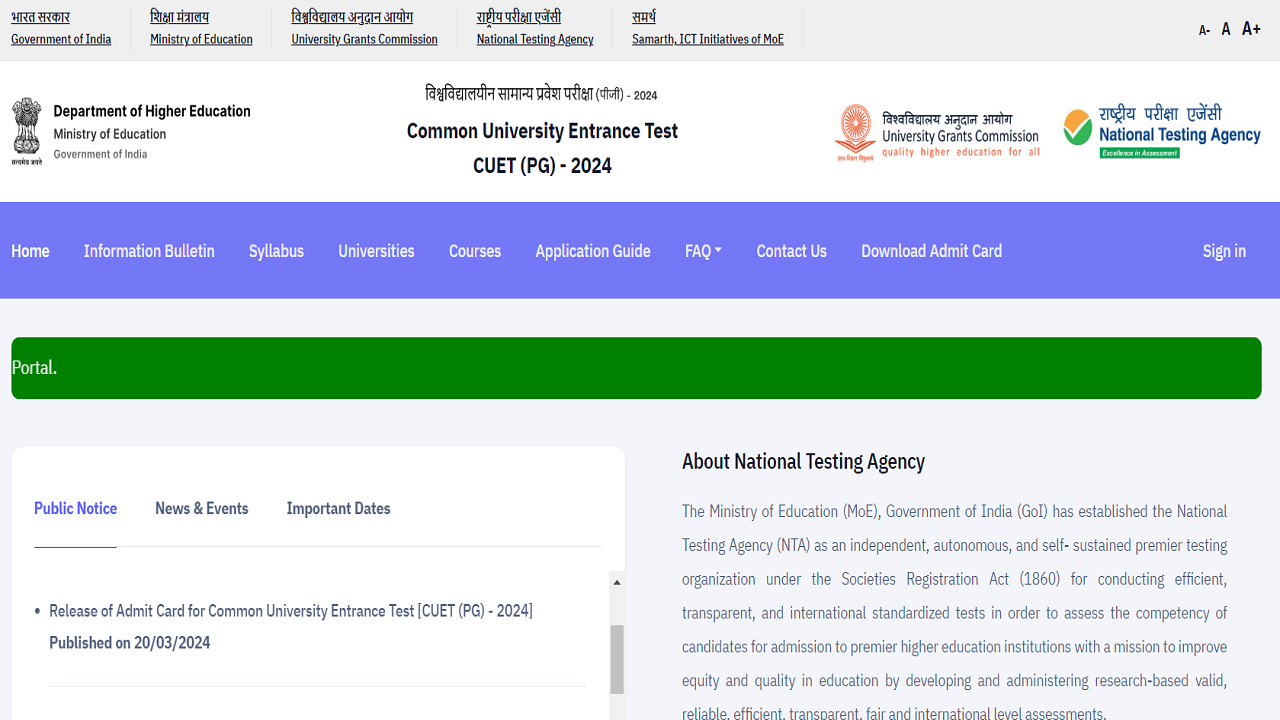1280x720 pixels.
Task: Open the Contact Us menu item
Action: [x=791, y=251]
